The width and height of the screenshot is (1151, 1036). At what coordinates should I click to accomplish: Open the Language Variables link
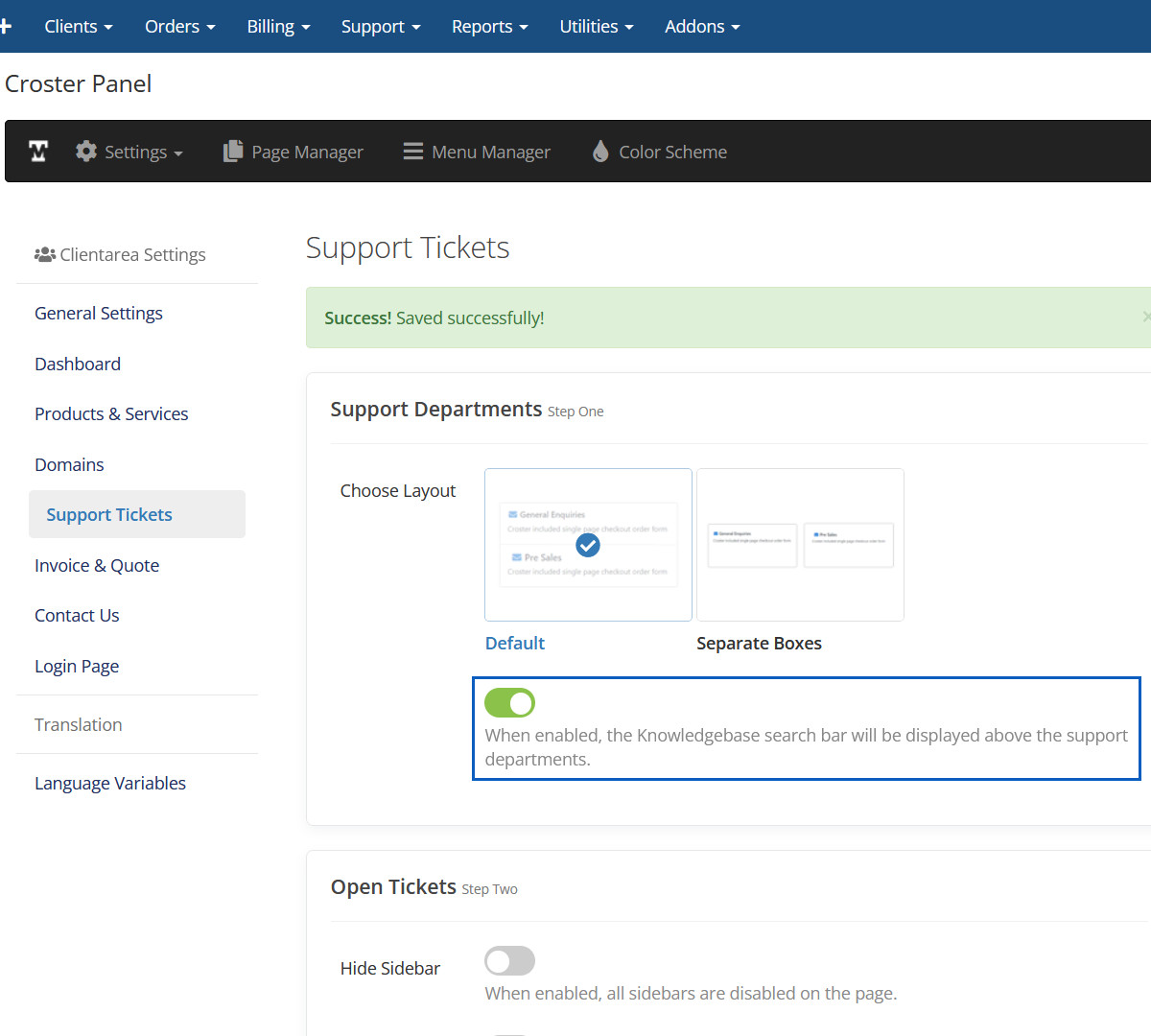point(110,784)
